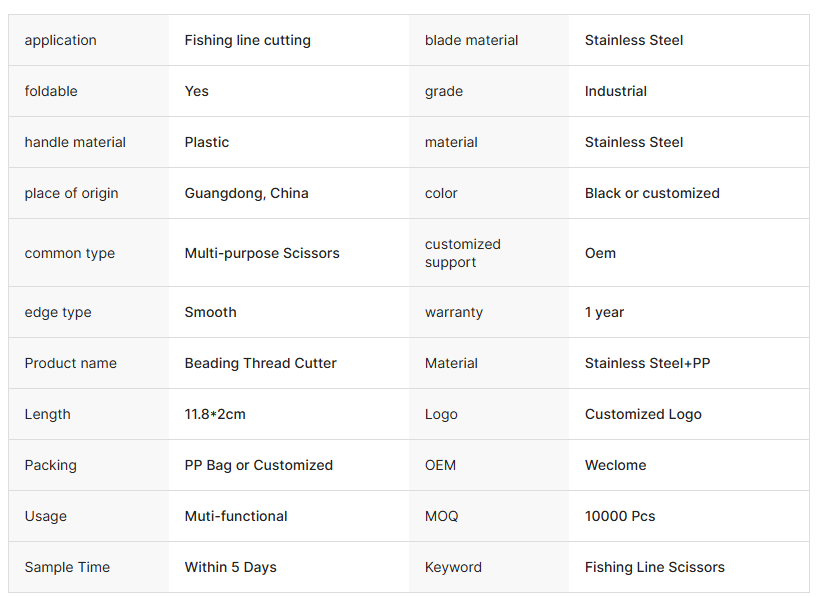This screenshot has height=597, width=817.
Task: Select the 'blade material' label cell
Action: 471,40
